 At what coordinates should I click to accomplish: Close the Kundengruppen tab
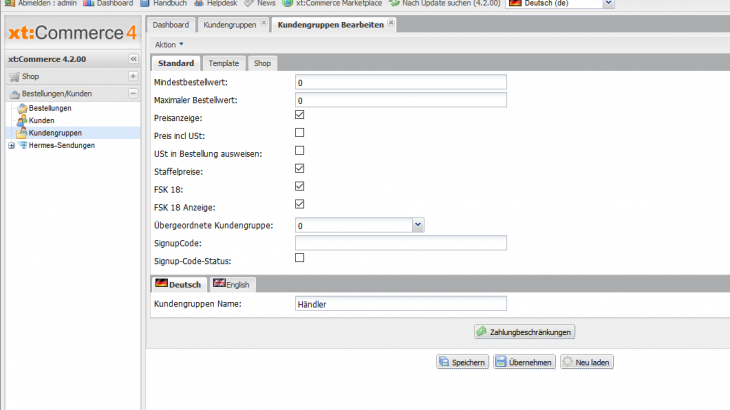(264, 22)
